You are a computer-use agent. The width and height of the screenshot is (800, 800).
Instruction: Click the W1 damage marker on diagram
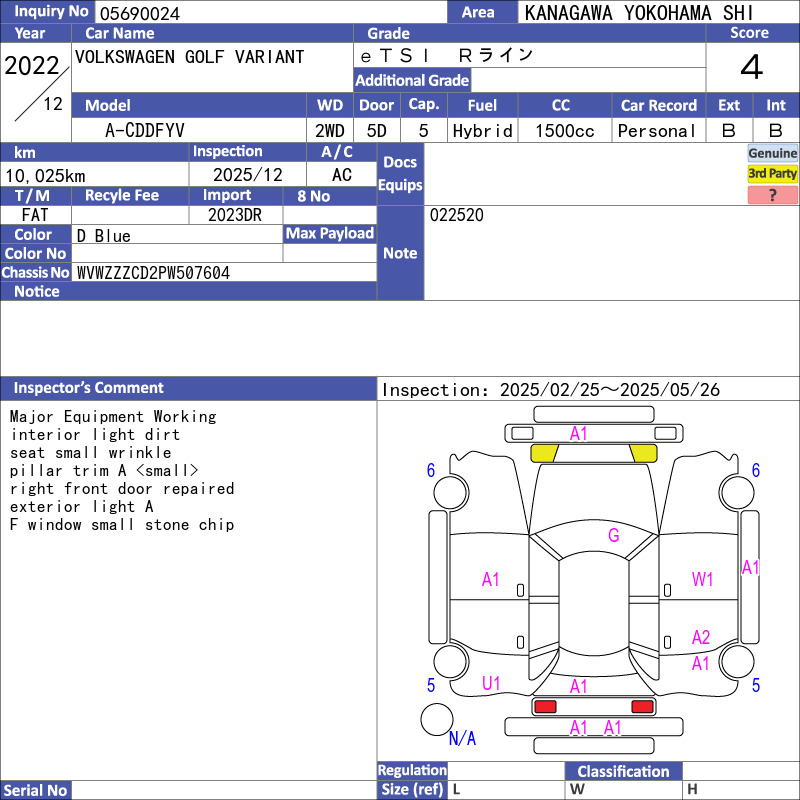coord(703,579)
